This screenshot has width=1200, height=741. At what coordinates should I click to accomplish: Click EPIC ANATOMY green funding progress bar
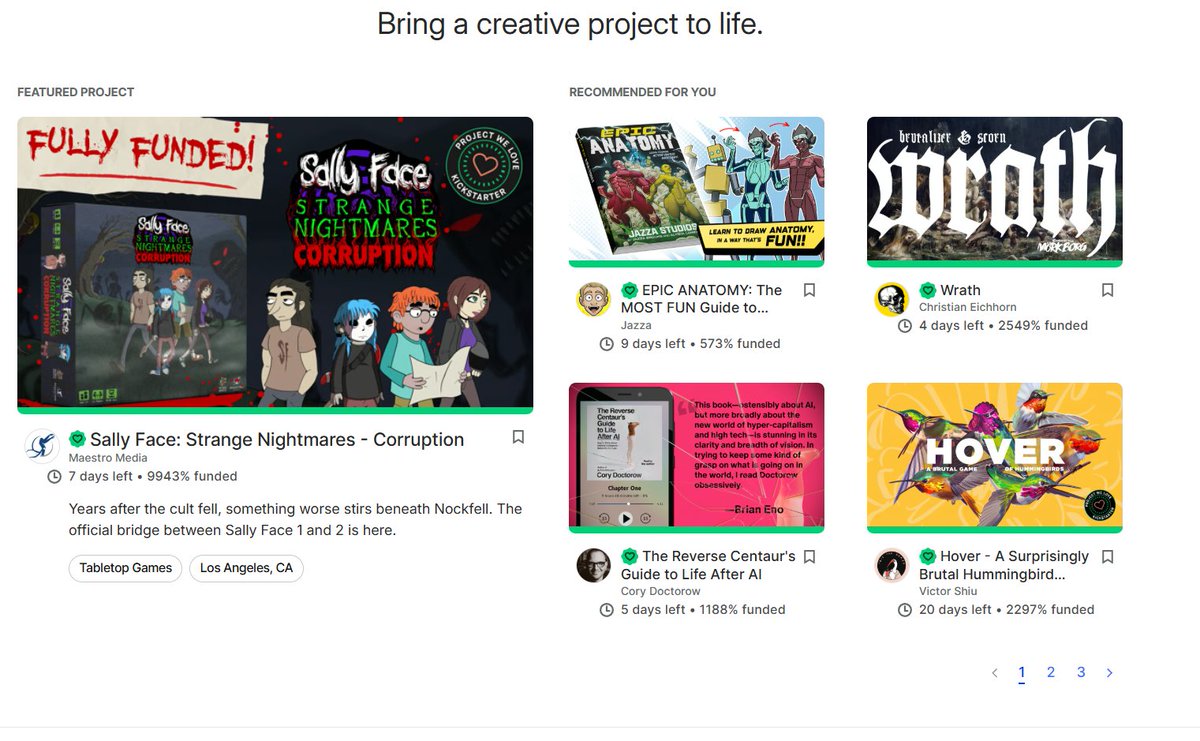697,264
